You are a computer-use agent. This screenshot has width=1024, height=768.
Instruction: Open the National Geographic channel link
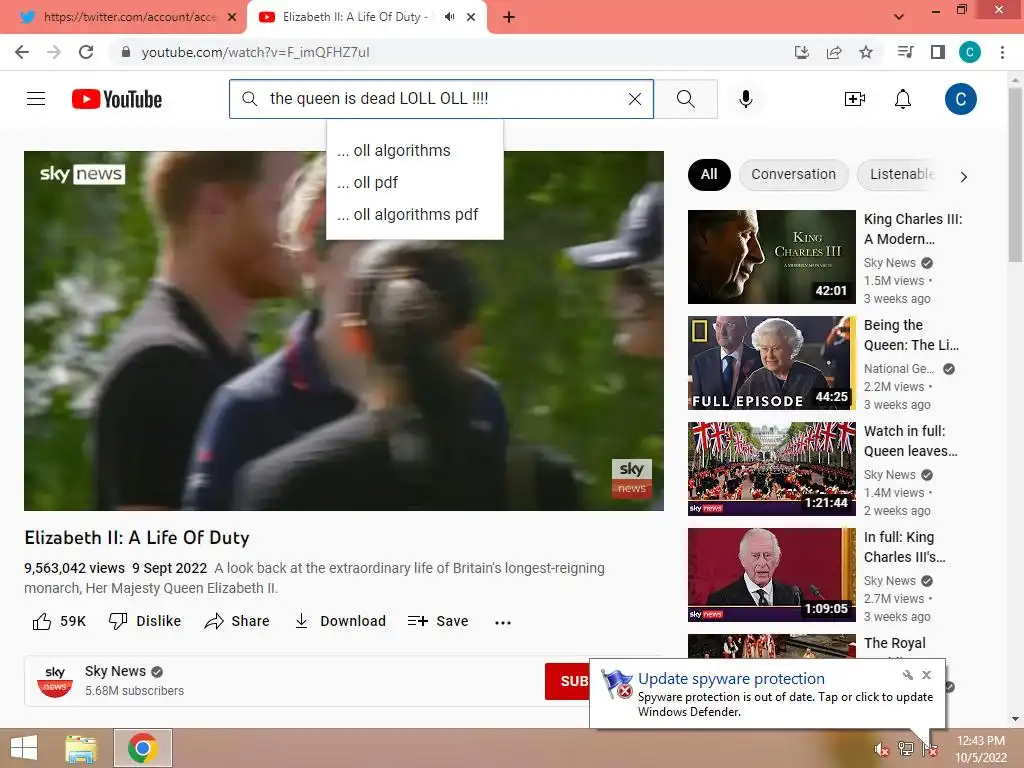(x=899, y=369)
